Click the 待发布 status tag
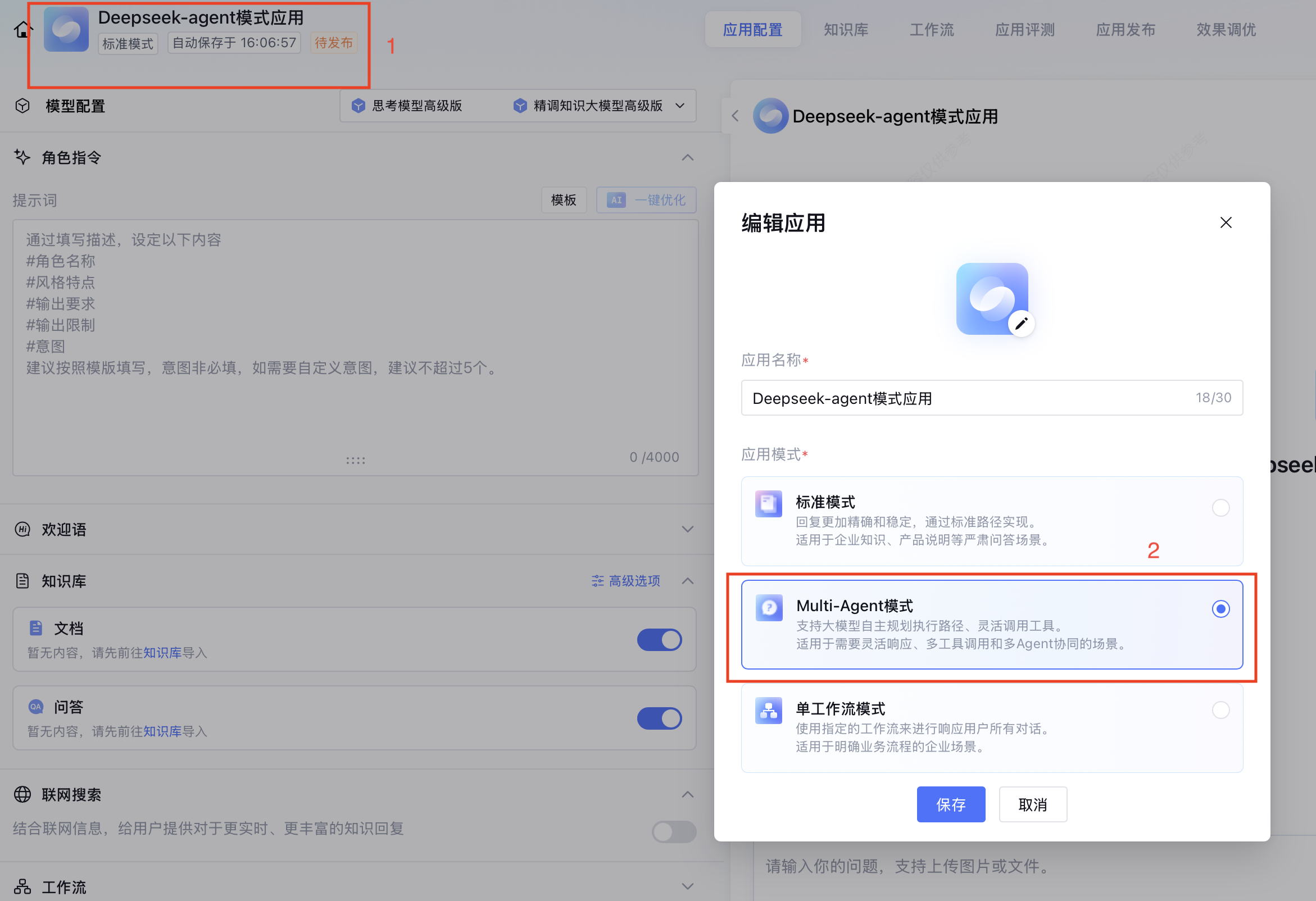This screenshot has height=901, width=1316. pos(334,43)
